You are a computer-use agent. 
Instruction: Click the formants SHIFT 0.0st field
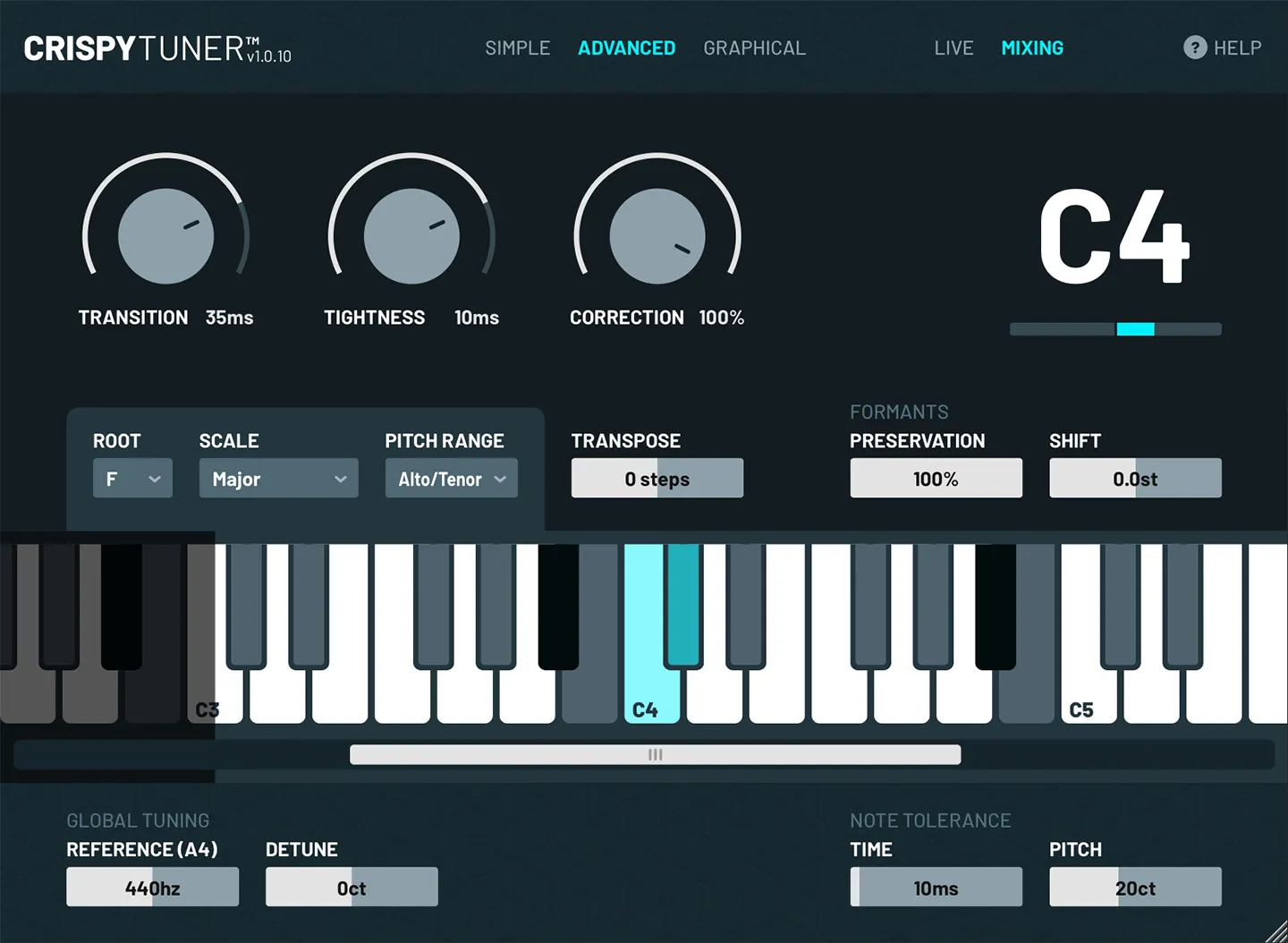tap(1136, 479)
